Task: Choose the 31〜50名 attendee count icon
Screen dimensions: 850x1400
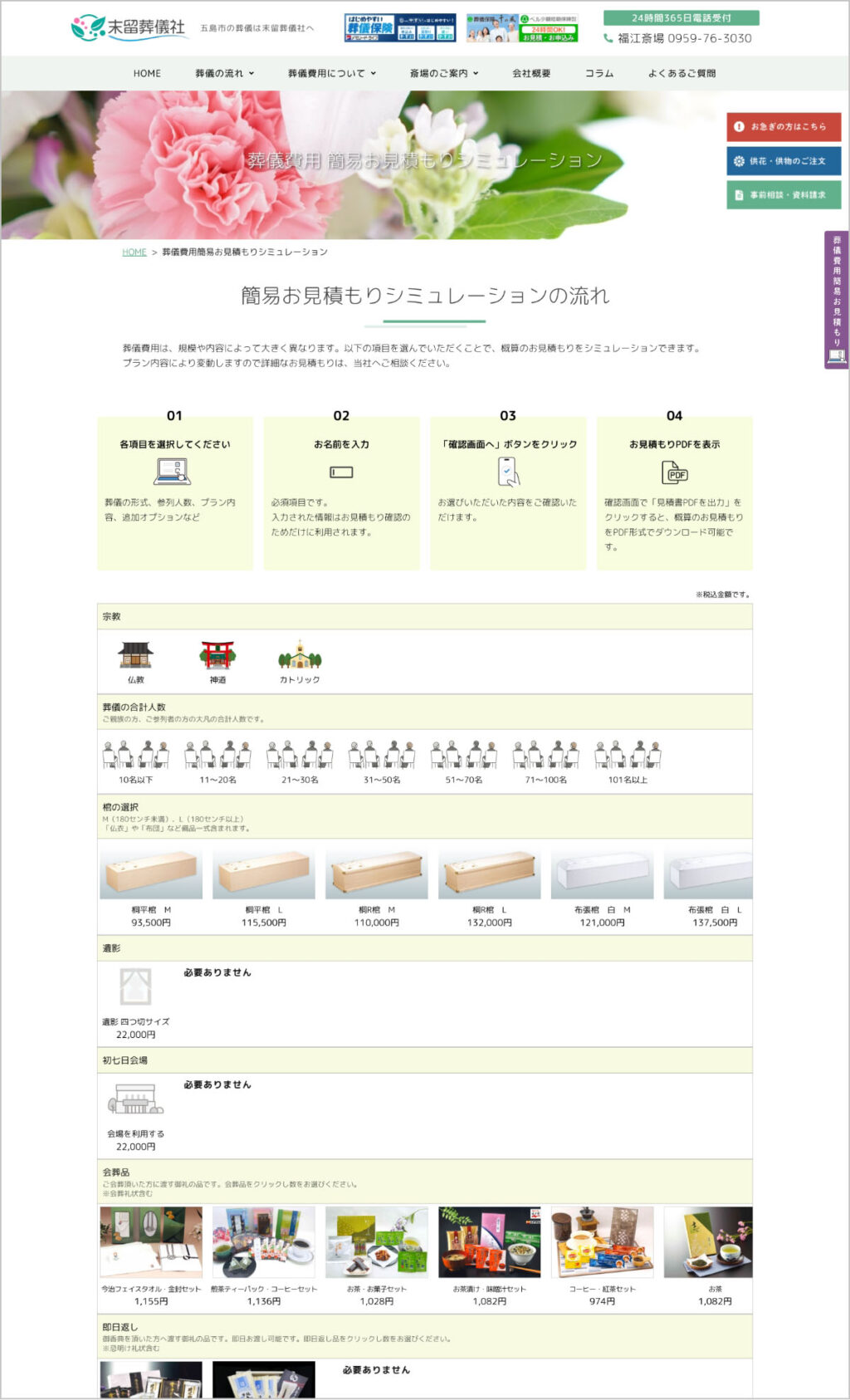Action: click(382, 755)
